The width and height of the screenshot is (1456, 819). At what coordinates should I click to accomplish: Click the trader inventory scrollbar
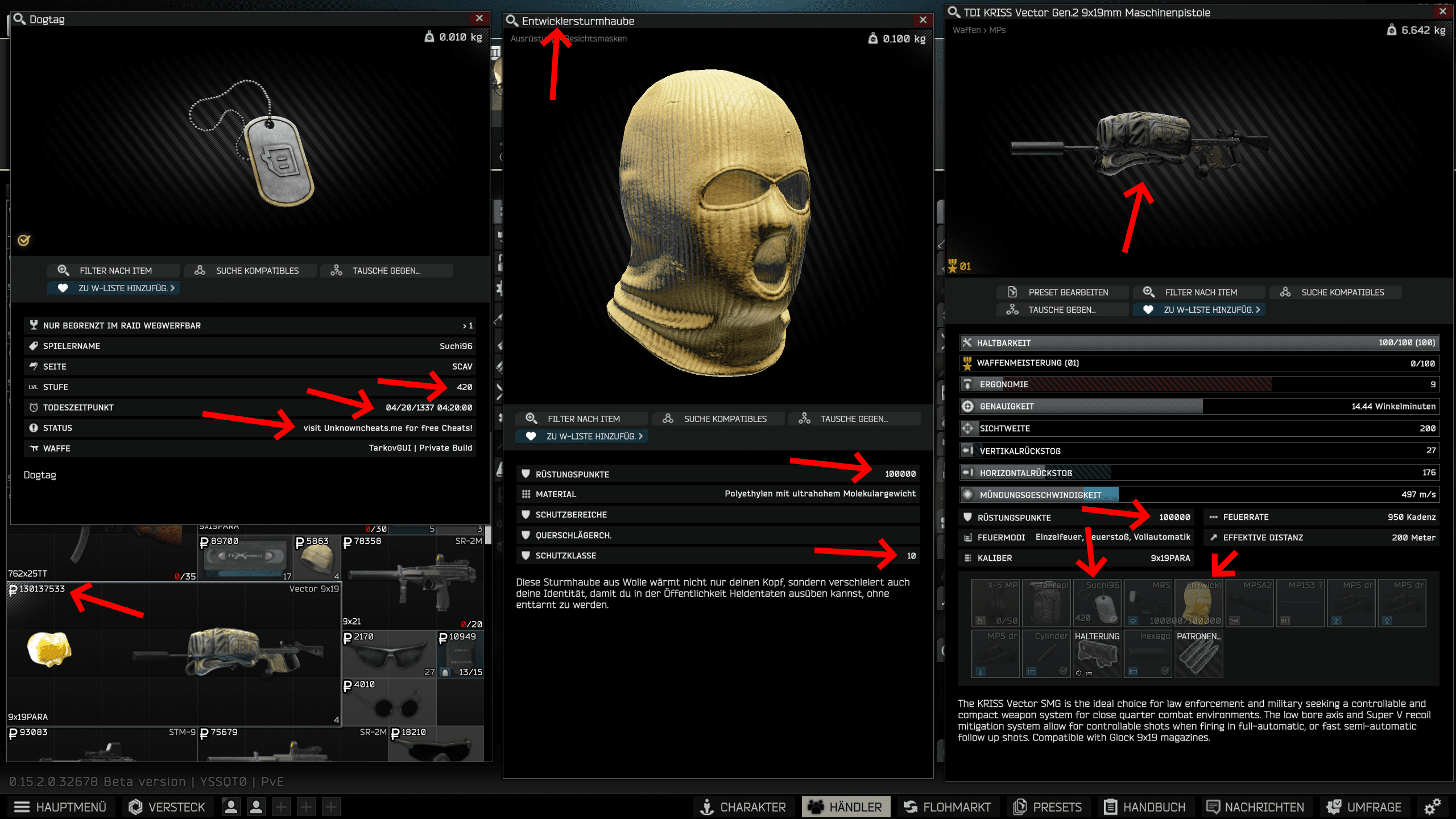(488, 536)
